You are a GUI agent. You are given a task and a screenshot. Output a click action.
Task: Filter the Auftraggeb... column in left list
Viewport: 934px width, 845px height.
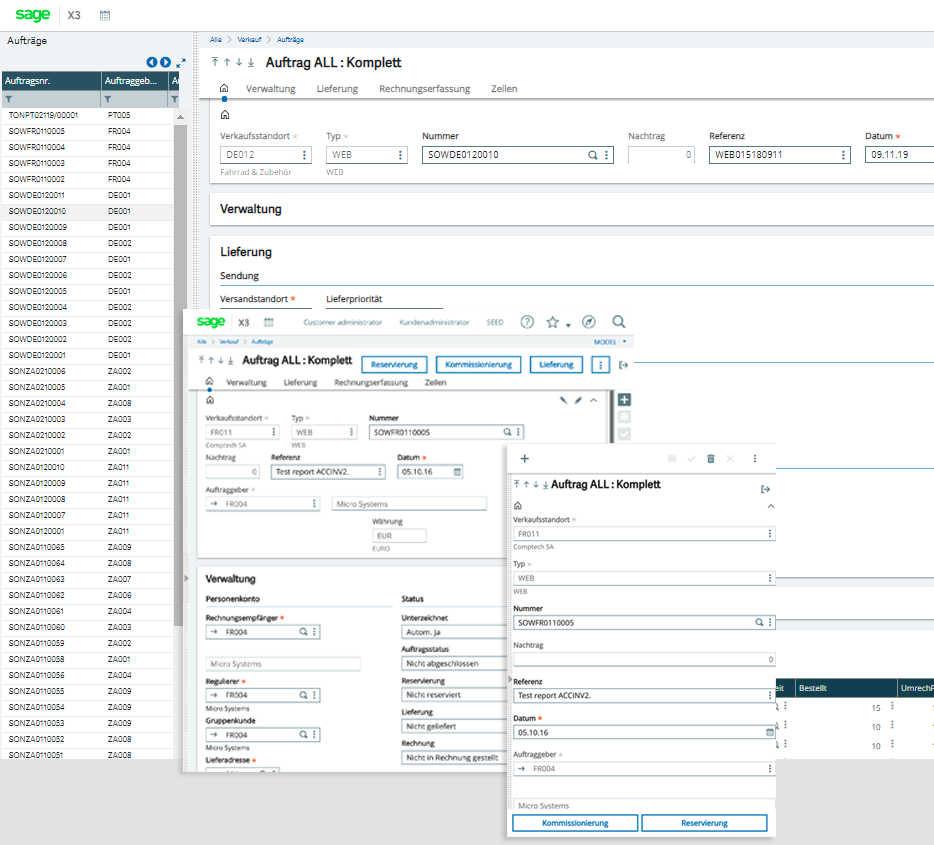[108, 99]
